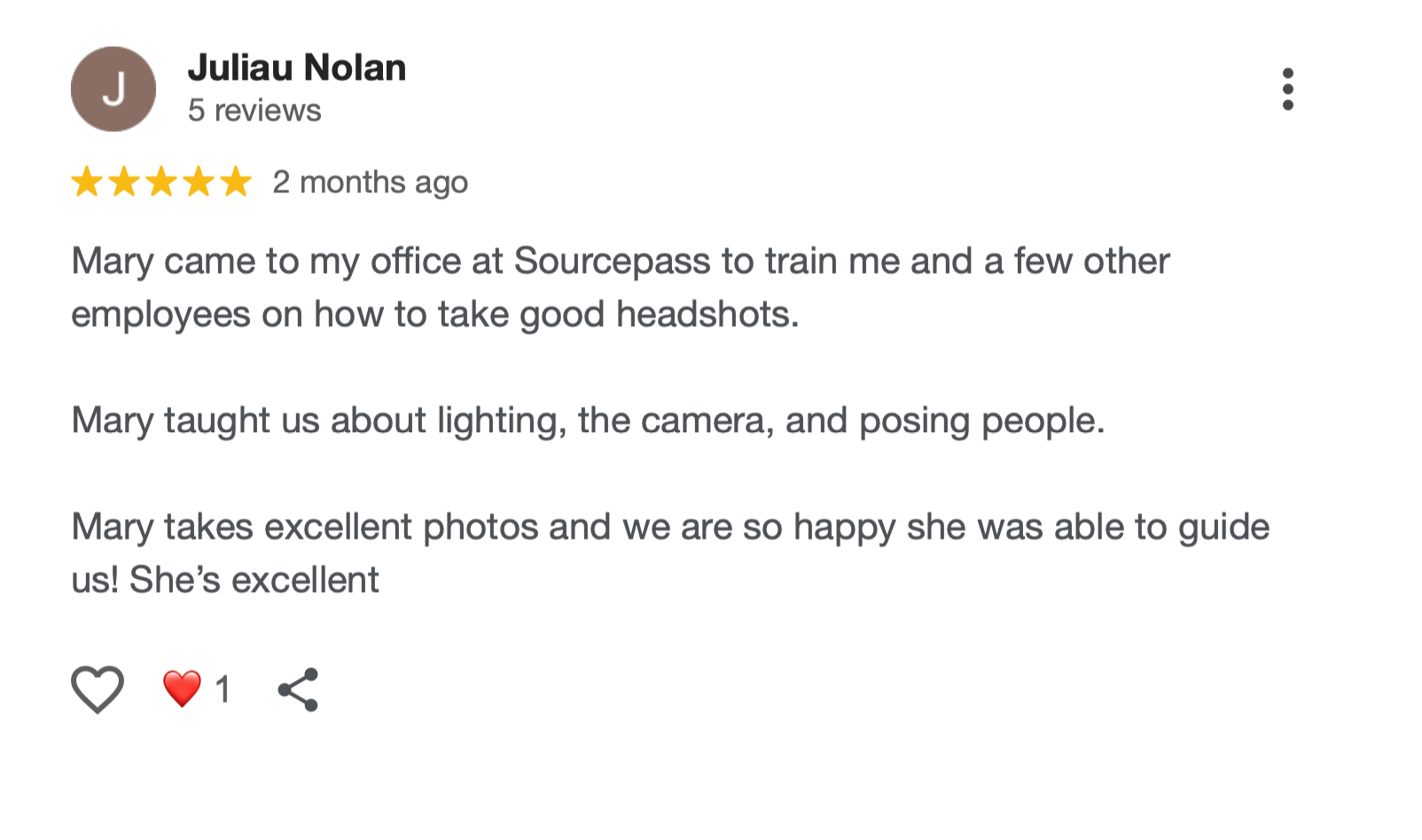The width and height of the screenshot is (1422, 840).
Task: Open the three-dot more options menu
Action: pos(1287,89)
